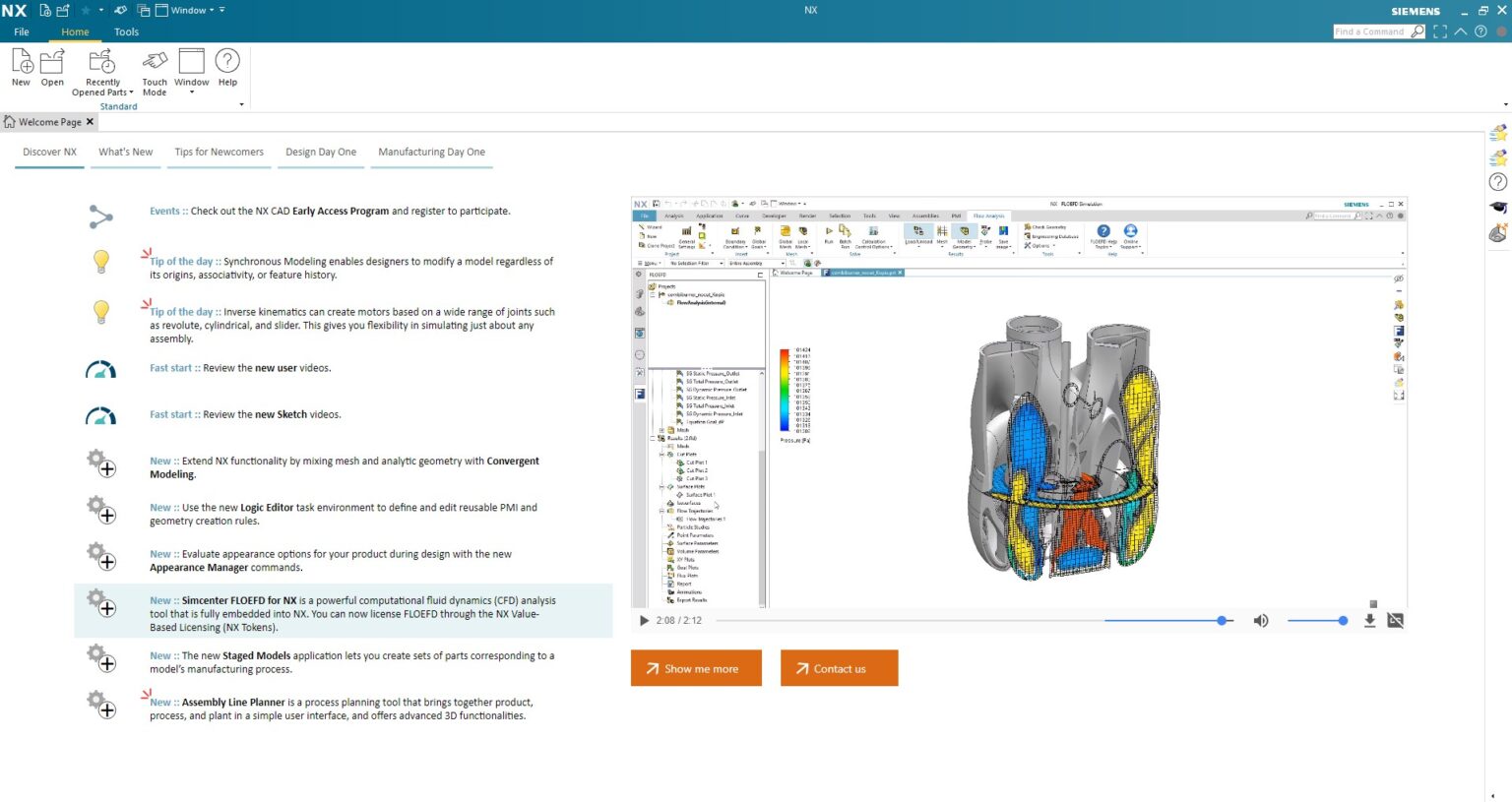1512x802 pixels.
Task: Click the Show me more button
Action: pos(696,668)
